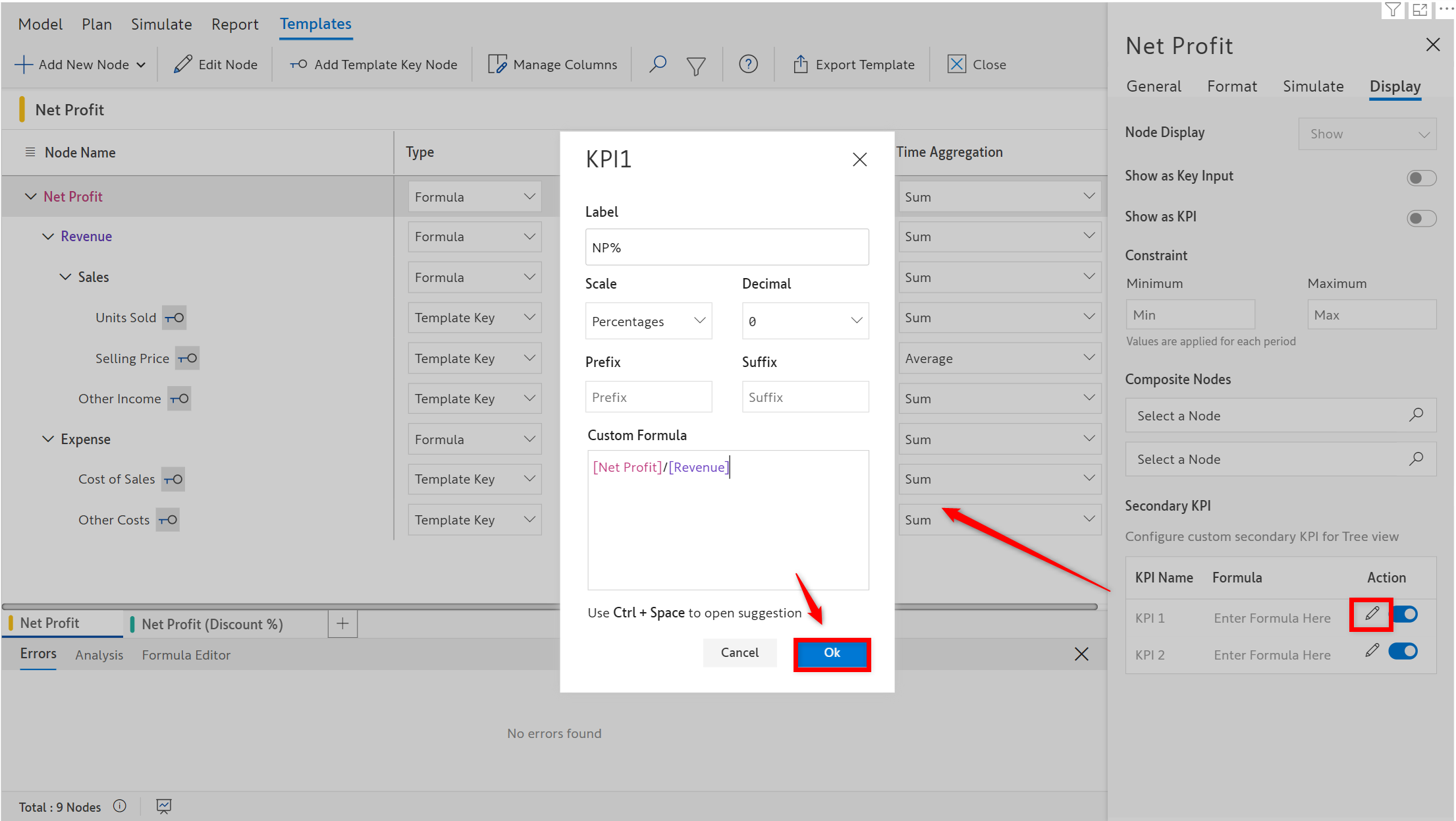Click the plus icon to add new tab

342,623
